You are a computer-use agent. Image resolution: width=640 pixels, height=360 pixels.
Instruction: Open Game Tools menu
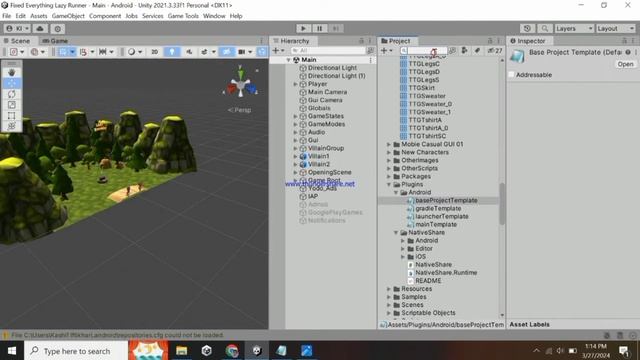point(183,16)
